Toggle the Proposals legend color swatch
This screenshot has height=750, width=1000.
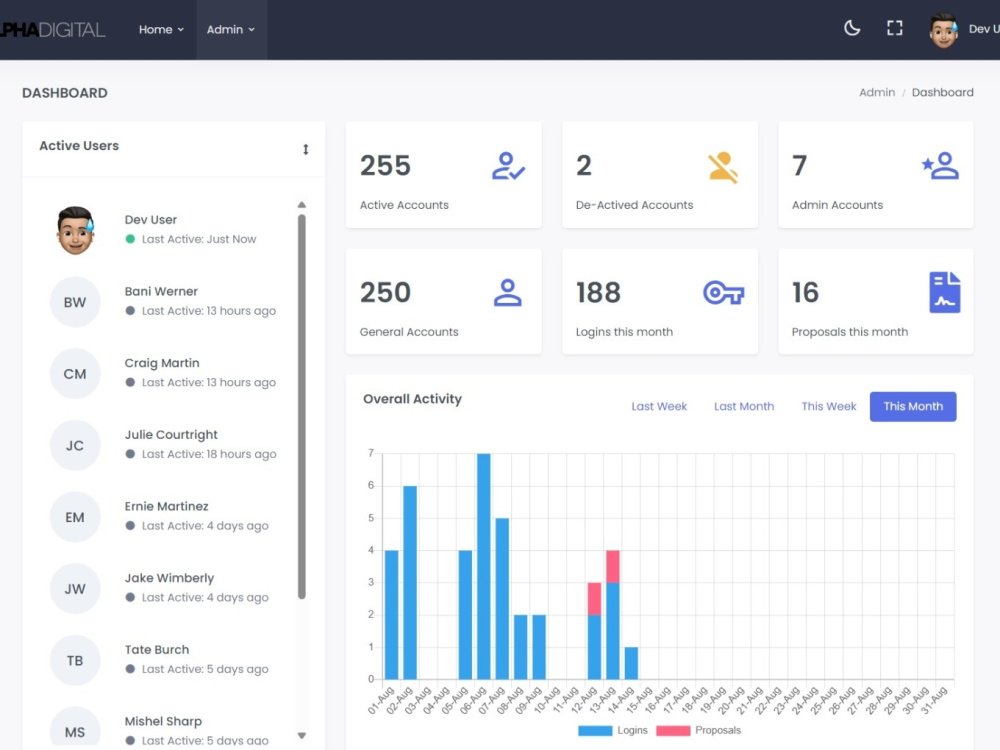coord(673,730)
